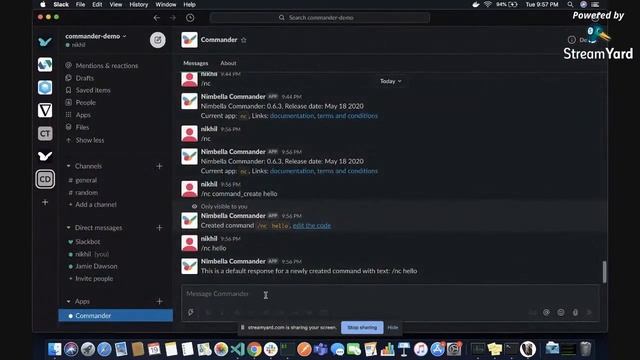This screenshot has height=360, width=640.
Task: Open the history clock icon
Action: 190,18
